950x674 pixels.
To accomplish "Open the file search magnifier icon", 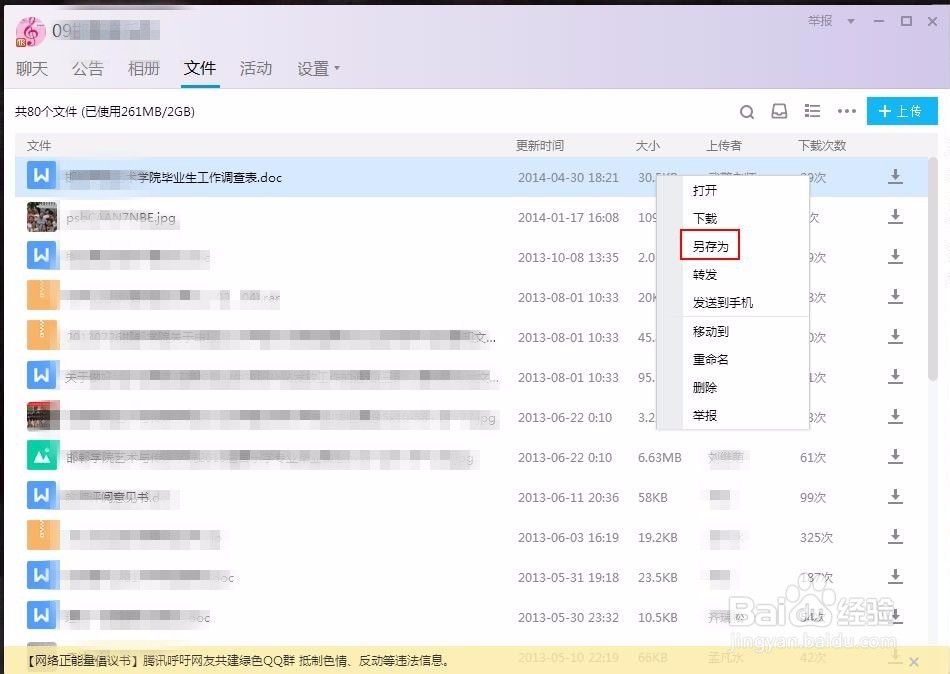I will click(746, 111).
